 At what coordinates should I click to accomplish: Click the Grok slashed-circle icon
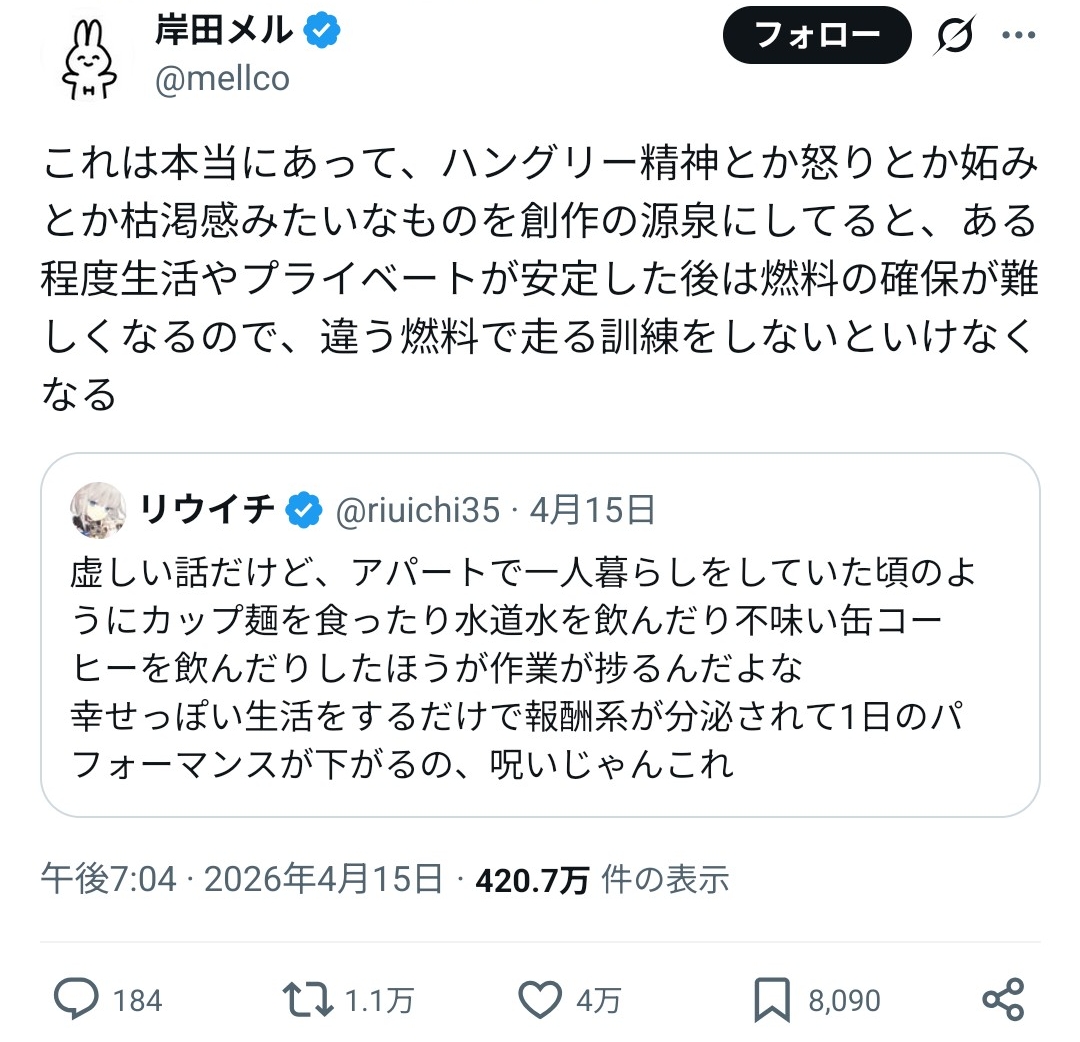point(956,37)
